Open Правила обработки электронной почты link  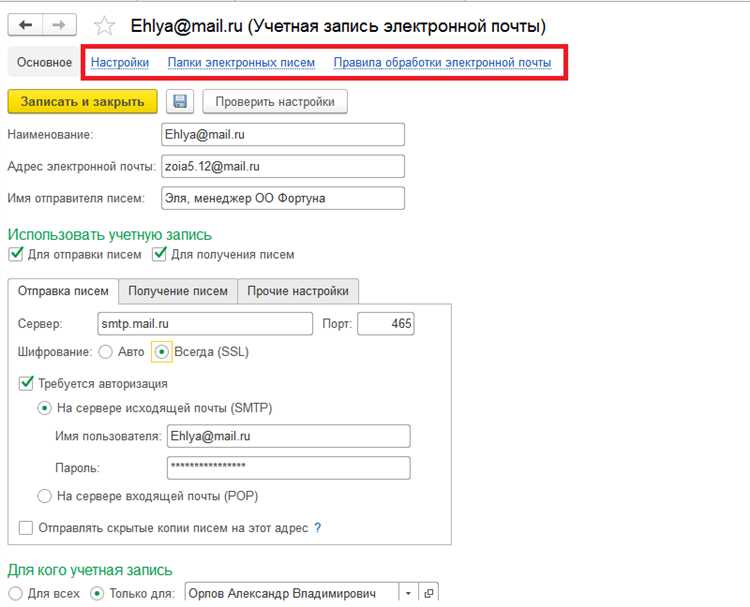(x=442, y=62)
